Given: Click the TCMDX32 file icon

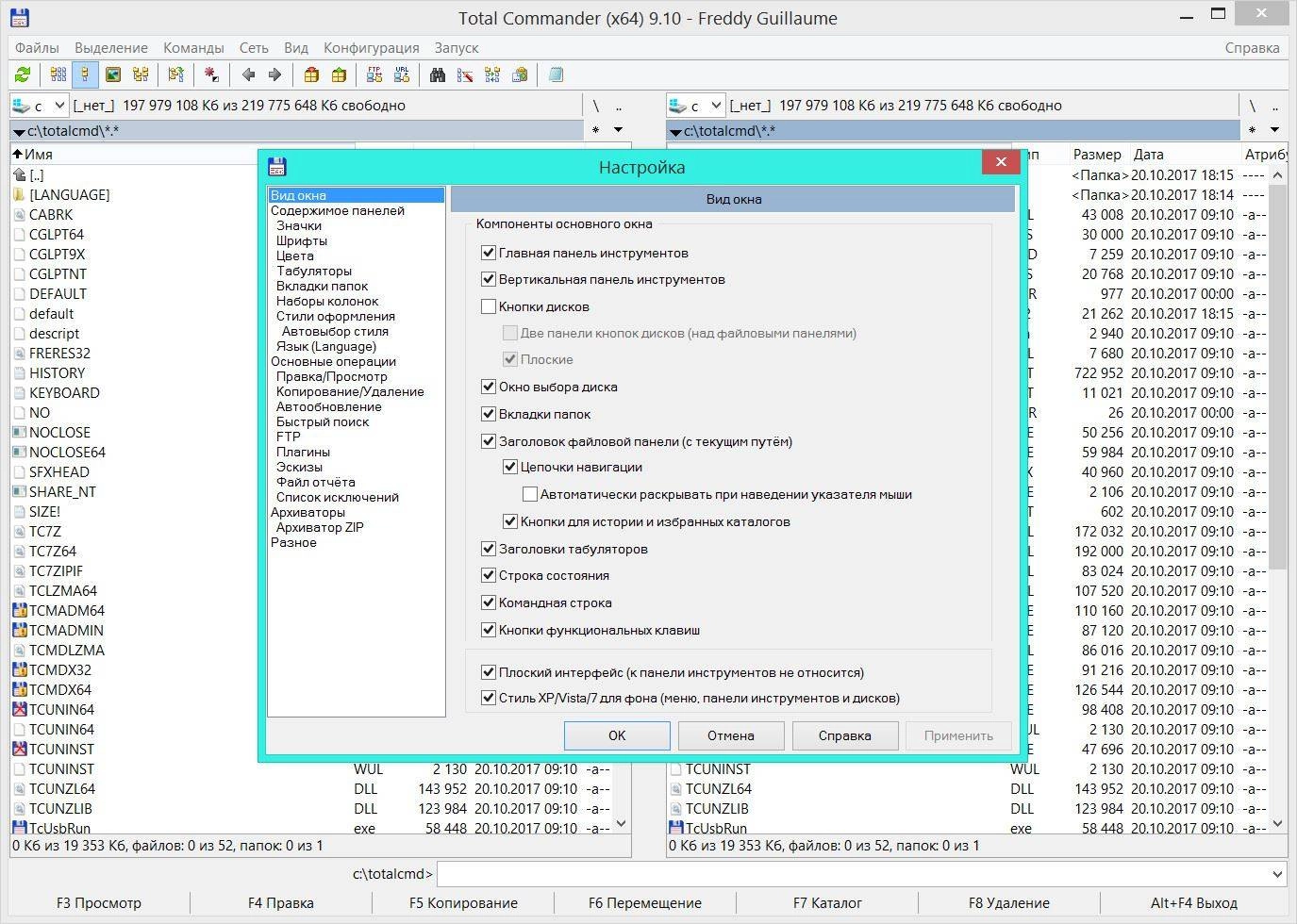Looking at the screenshot, I should click(20, 669).
